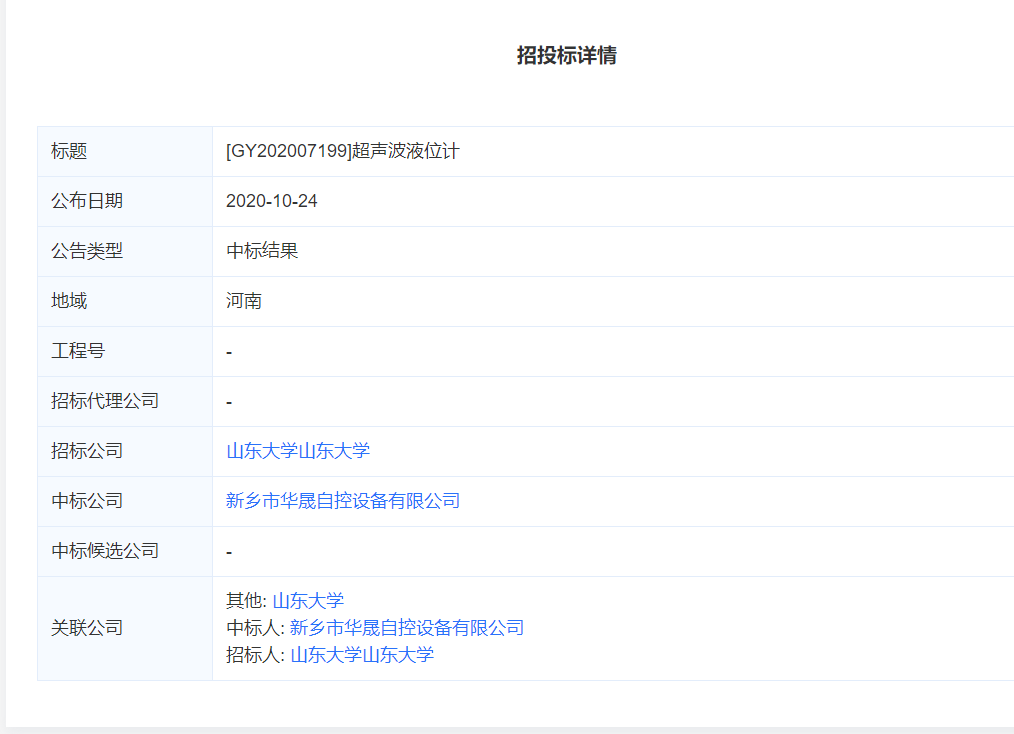Select the title [GY202007199]超声波液位计
1014x734 pixels.
[343, 151]
